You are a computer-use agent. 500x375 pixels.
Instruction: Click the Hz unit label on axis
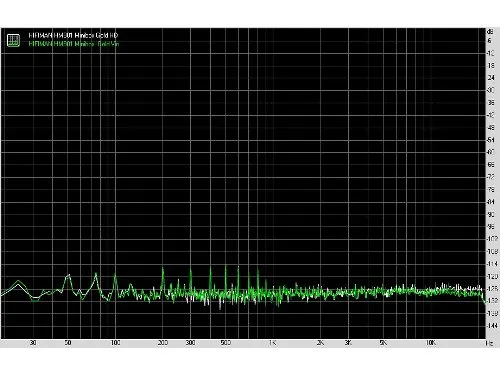coord(489,343)
